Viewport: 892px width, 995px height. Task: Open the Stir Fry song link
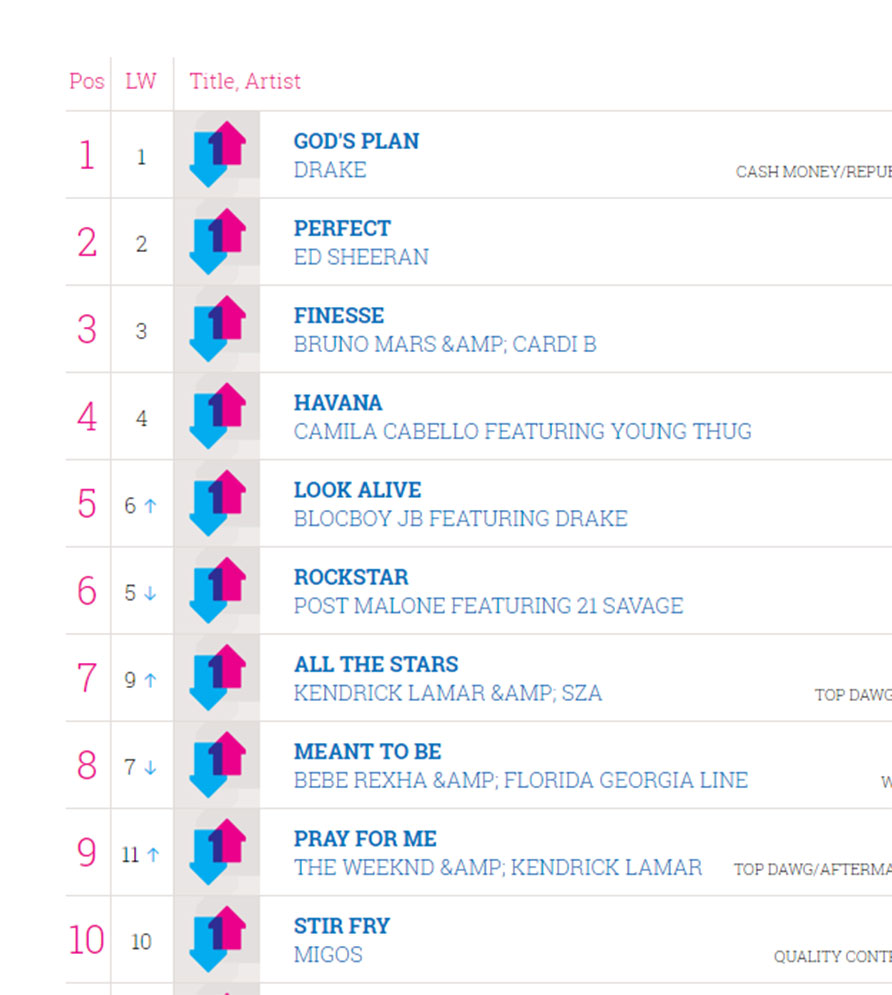click(341, 926)
